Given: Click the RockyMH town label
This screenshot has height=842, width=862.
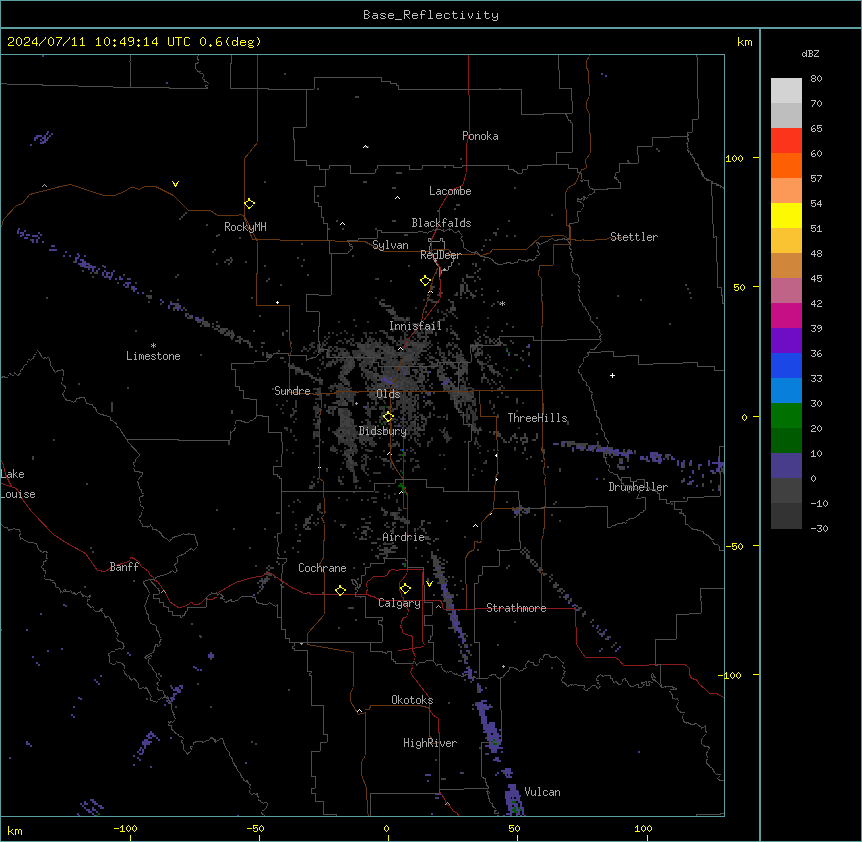Looking at the screenshot, I should (245, 227).
